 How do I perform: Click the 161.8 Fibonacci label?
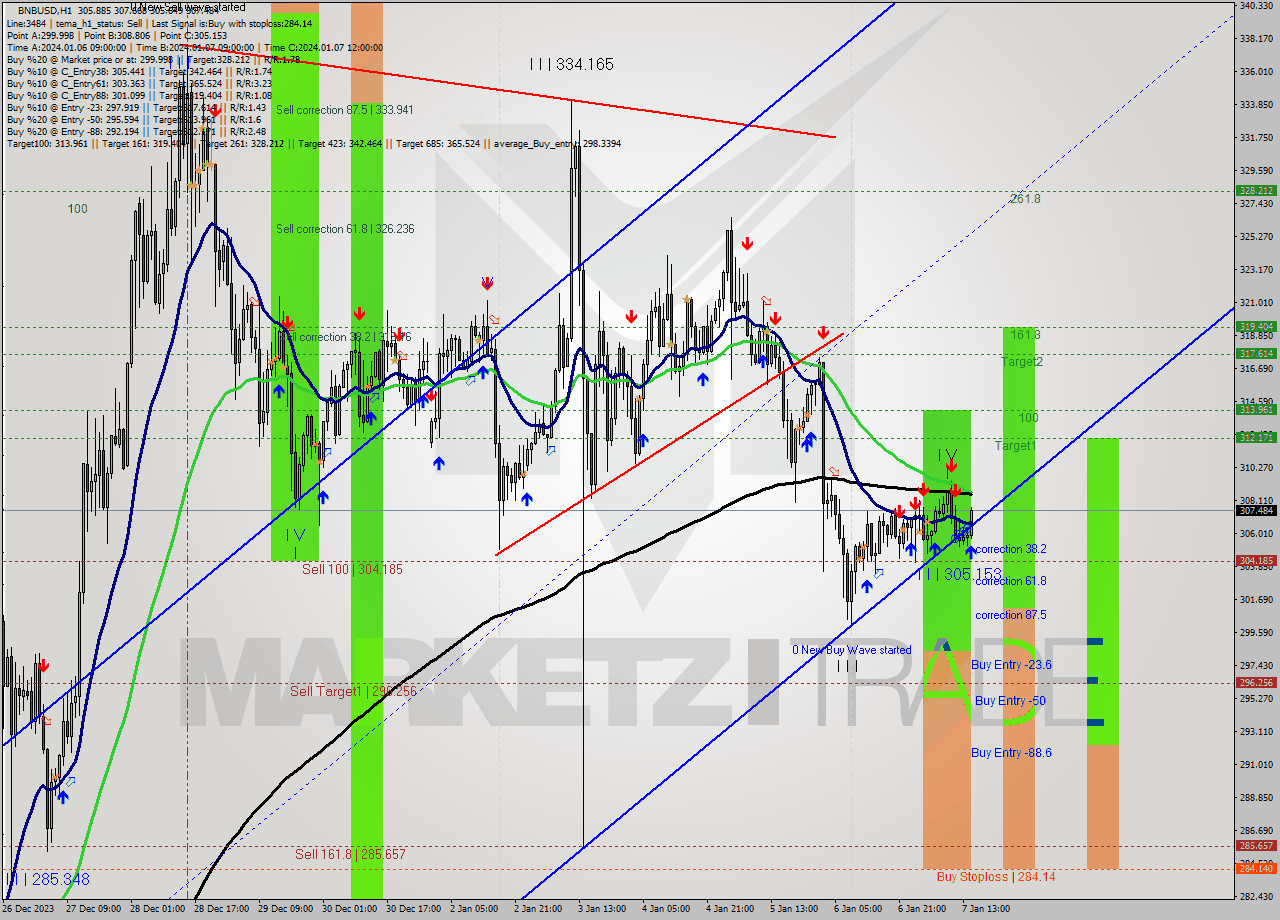tap(1025, 335)
